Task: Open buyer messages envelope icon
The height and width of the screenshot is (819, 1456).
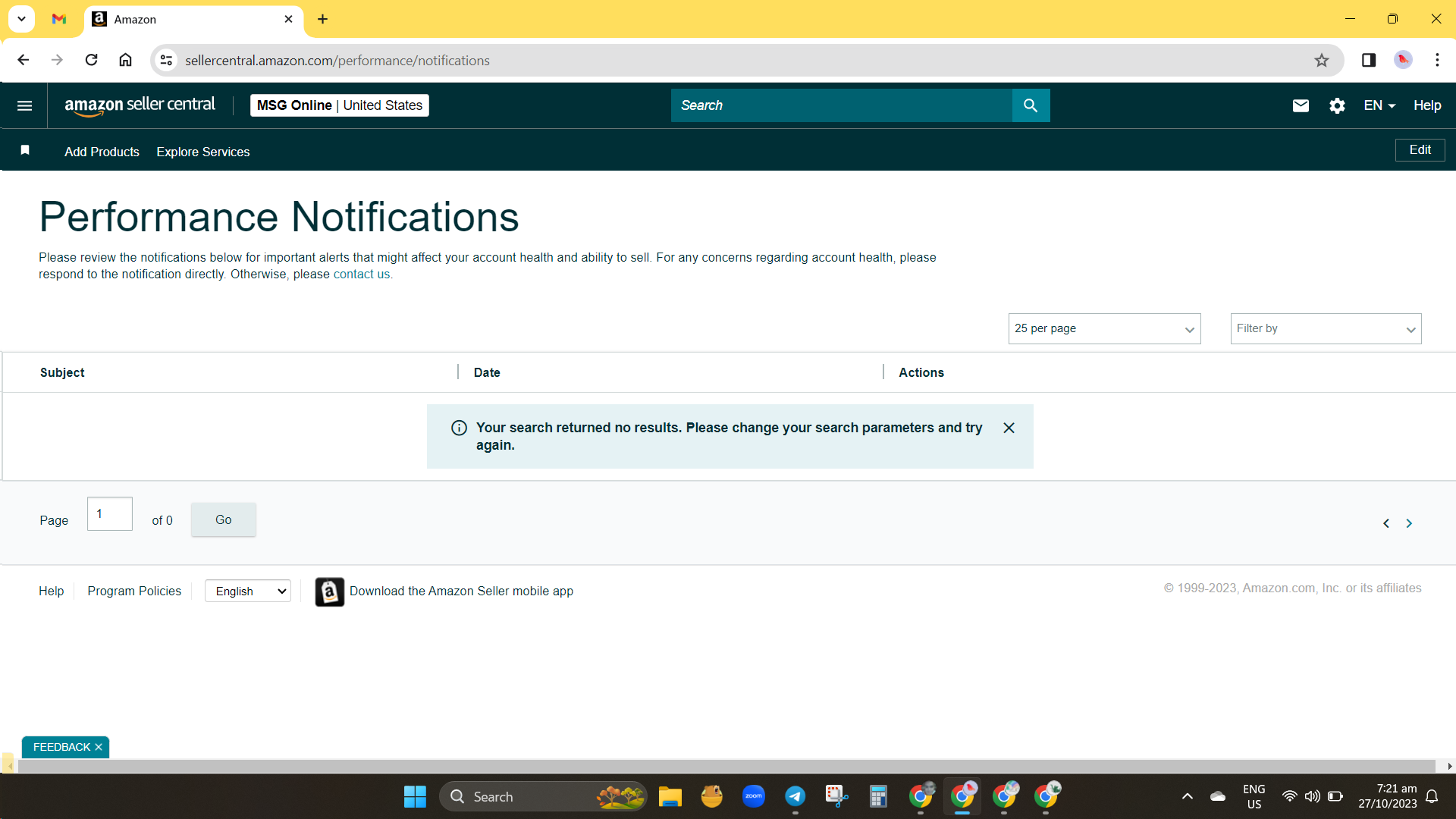Action: pos(1301,105)
